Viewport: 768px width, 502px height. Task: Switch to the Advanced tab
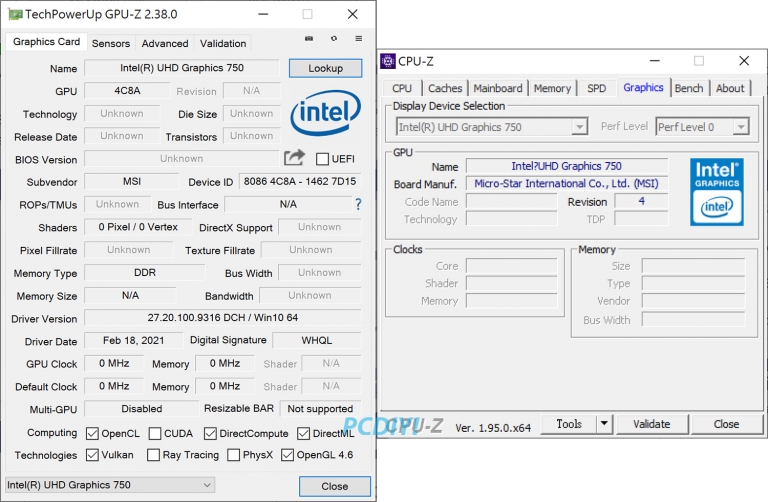point(165,44)
